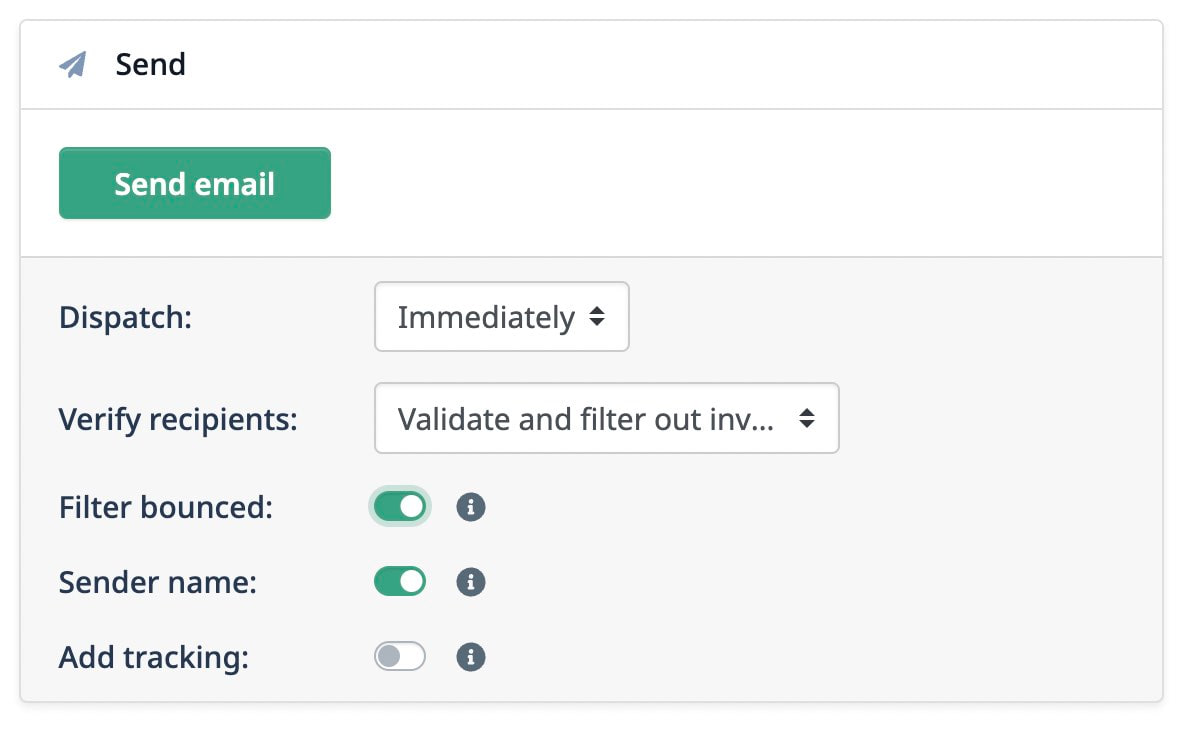1184x730 pixels.
Task: Open the Dispatch dropdown showing Immediately
Action: click(x=501, y=316)
